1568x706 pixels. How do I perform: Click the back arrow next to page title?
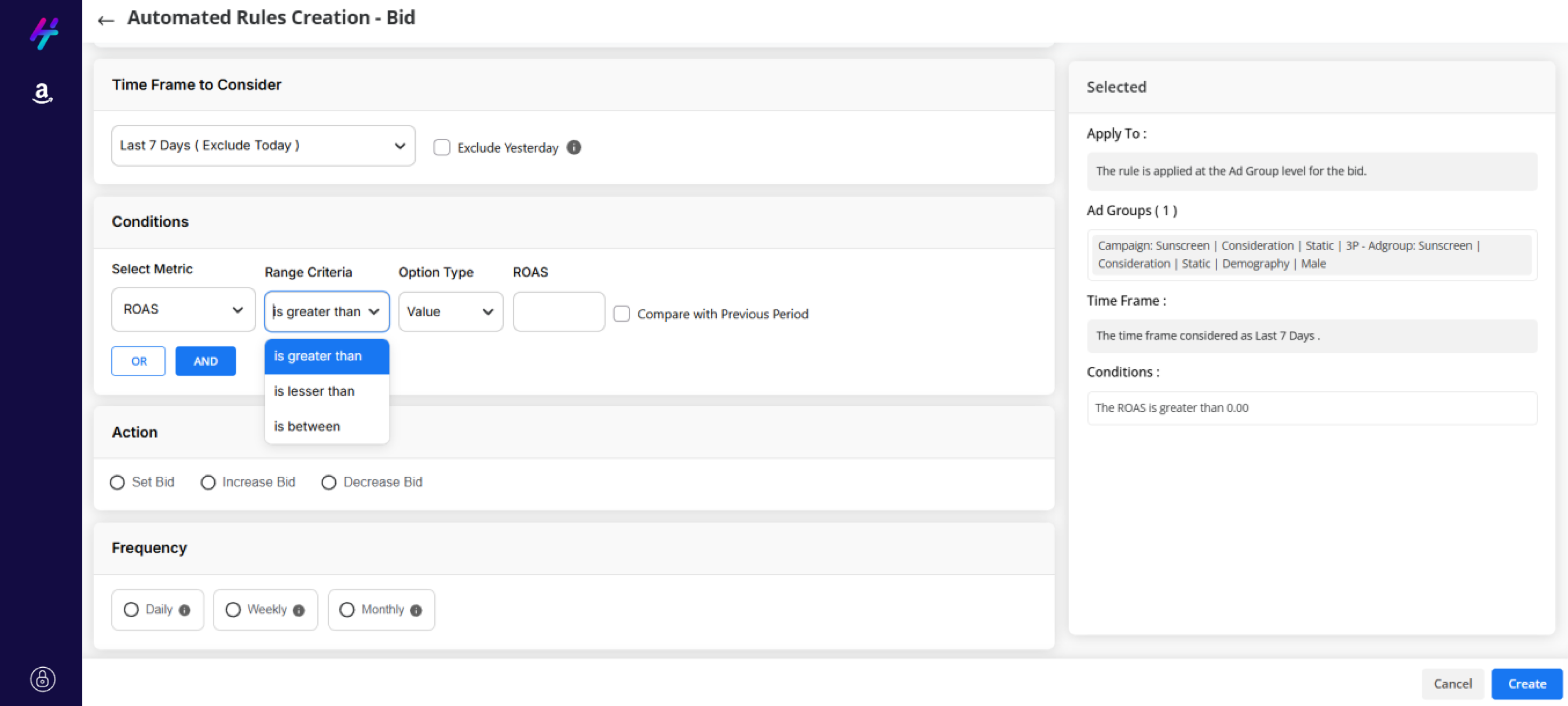pos(106,20)
